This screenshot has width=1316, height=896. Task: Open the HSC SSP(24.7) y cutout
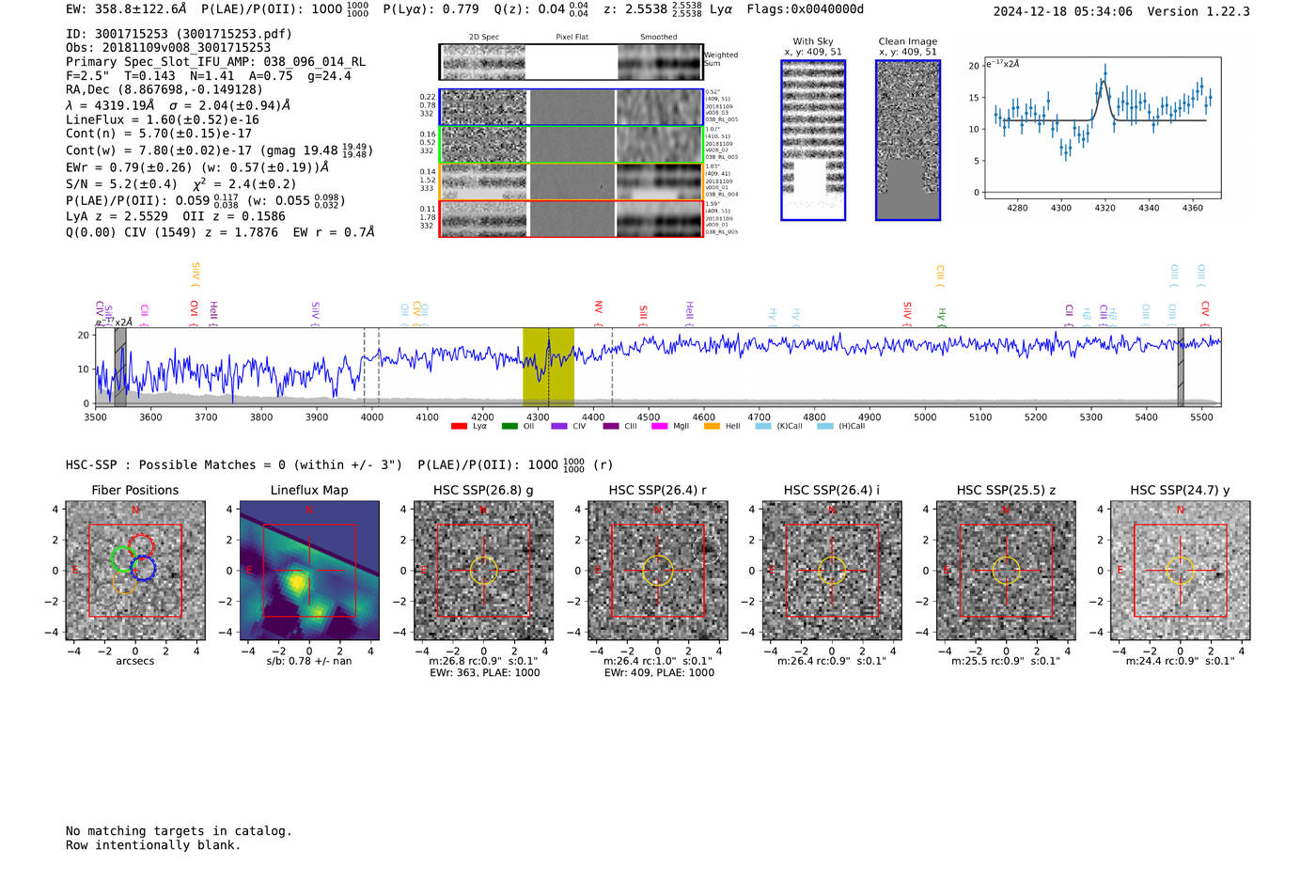(1181, 571)
